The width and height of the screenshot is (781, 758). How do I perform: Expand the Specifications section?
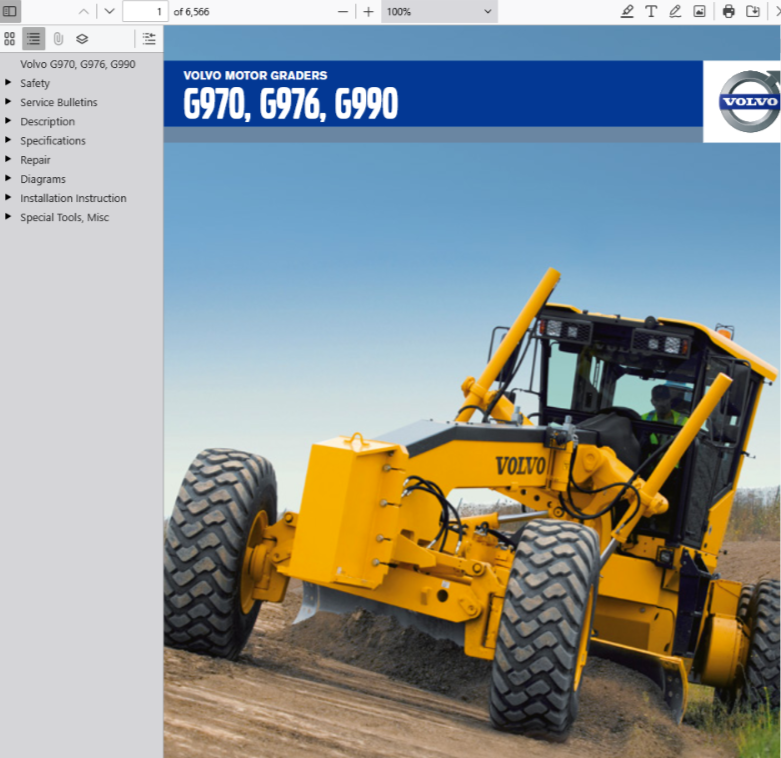point(8,140)
